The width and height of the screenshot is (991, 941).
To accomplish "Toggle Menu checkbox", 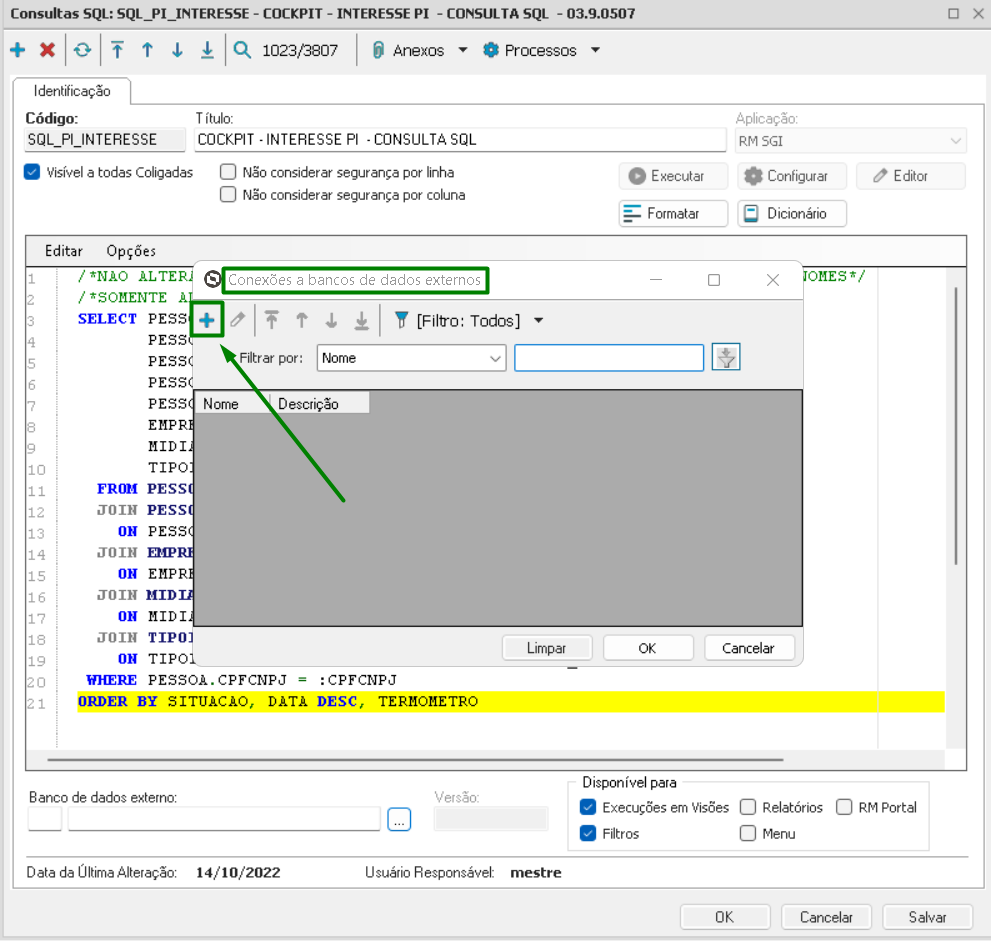I will 748,834.
